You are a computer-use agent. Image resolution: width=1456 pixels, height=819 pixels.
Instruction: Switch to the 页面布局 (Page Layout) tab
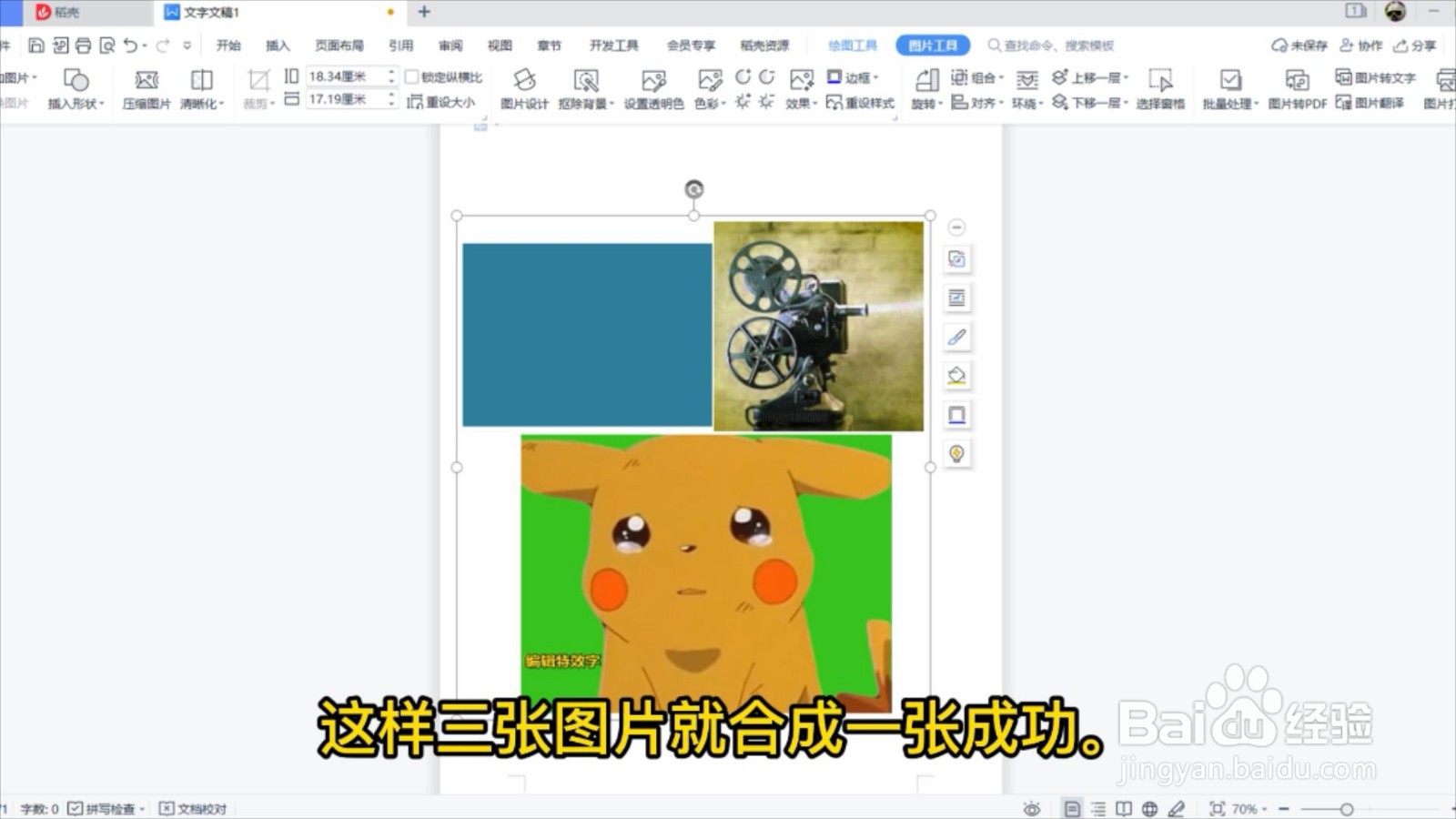[x=339, y=45]
